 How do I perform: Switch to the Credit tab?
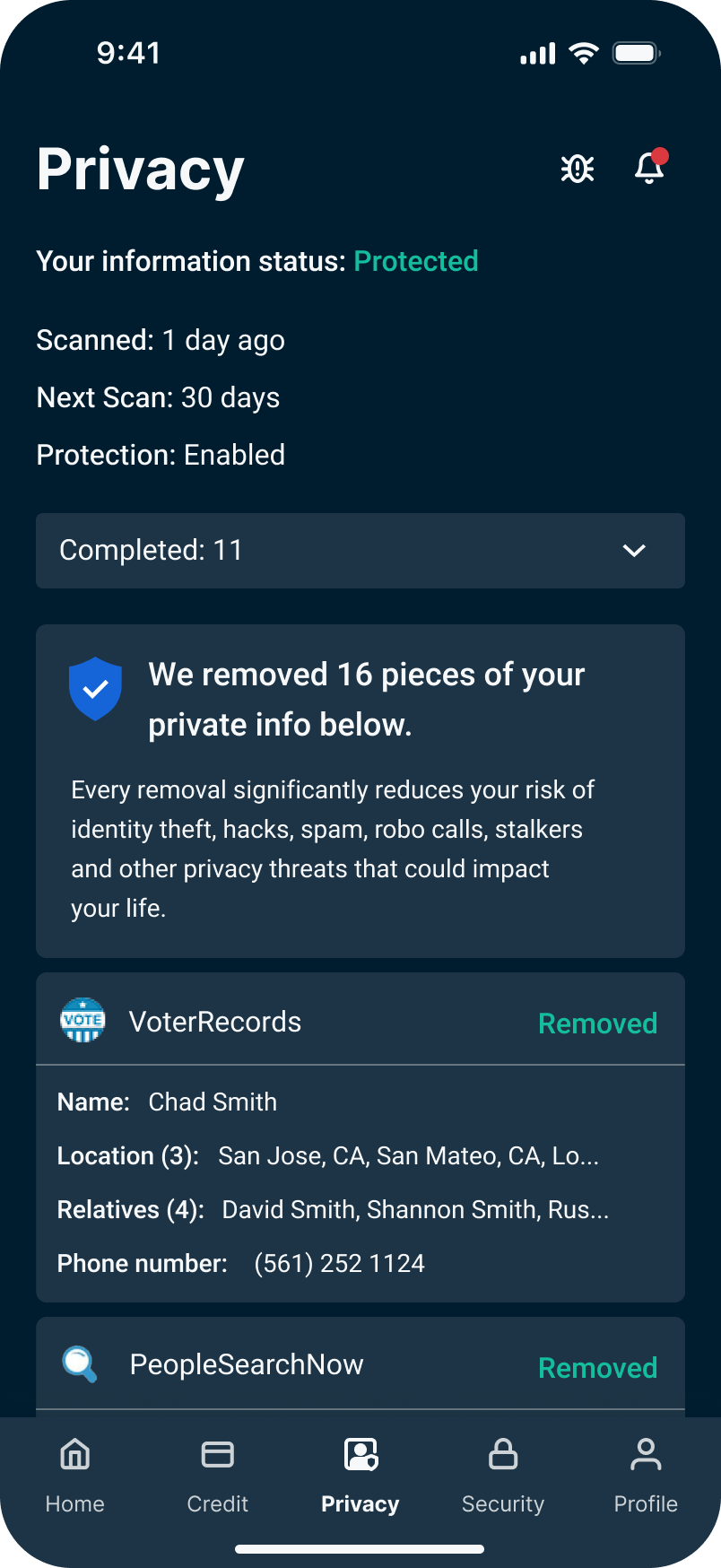coord(217,1475)
